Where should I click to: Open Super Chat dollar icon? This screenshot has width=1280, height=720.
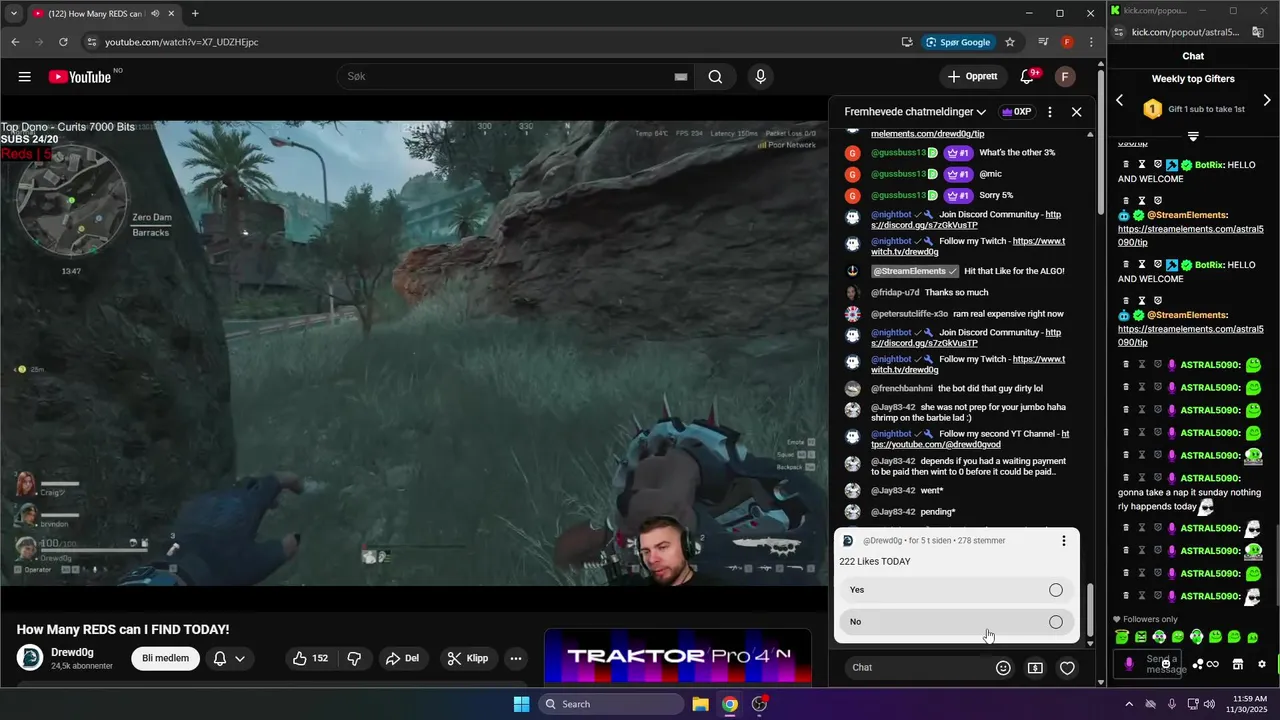point(1035,668)
